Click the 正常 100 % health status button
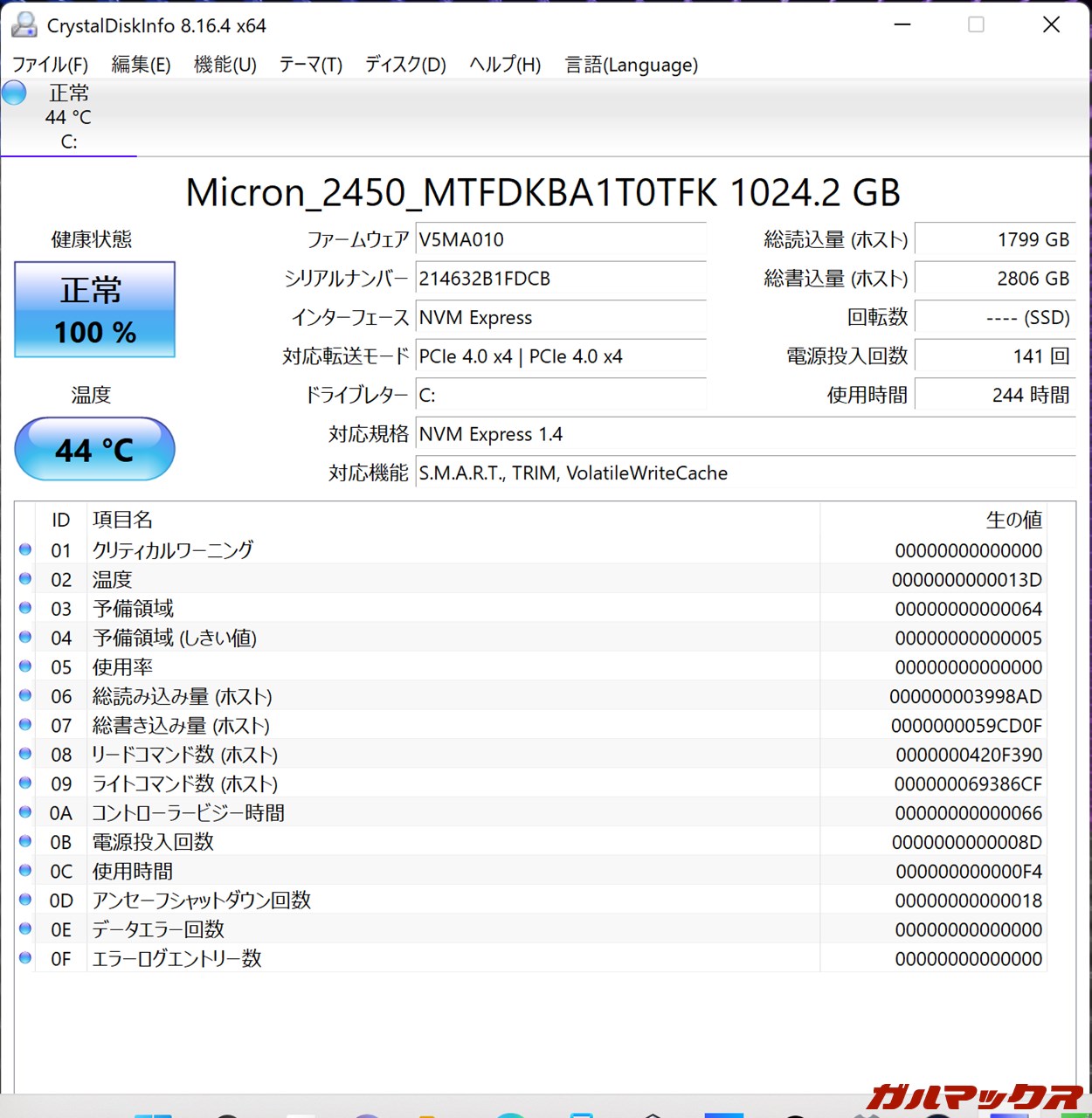 click(x=94, y=310)
